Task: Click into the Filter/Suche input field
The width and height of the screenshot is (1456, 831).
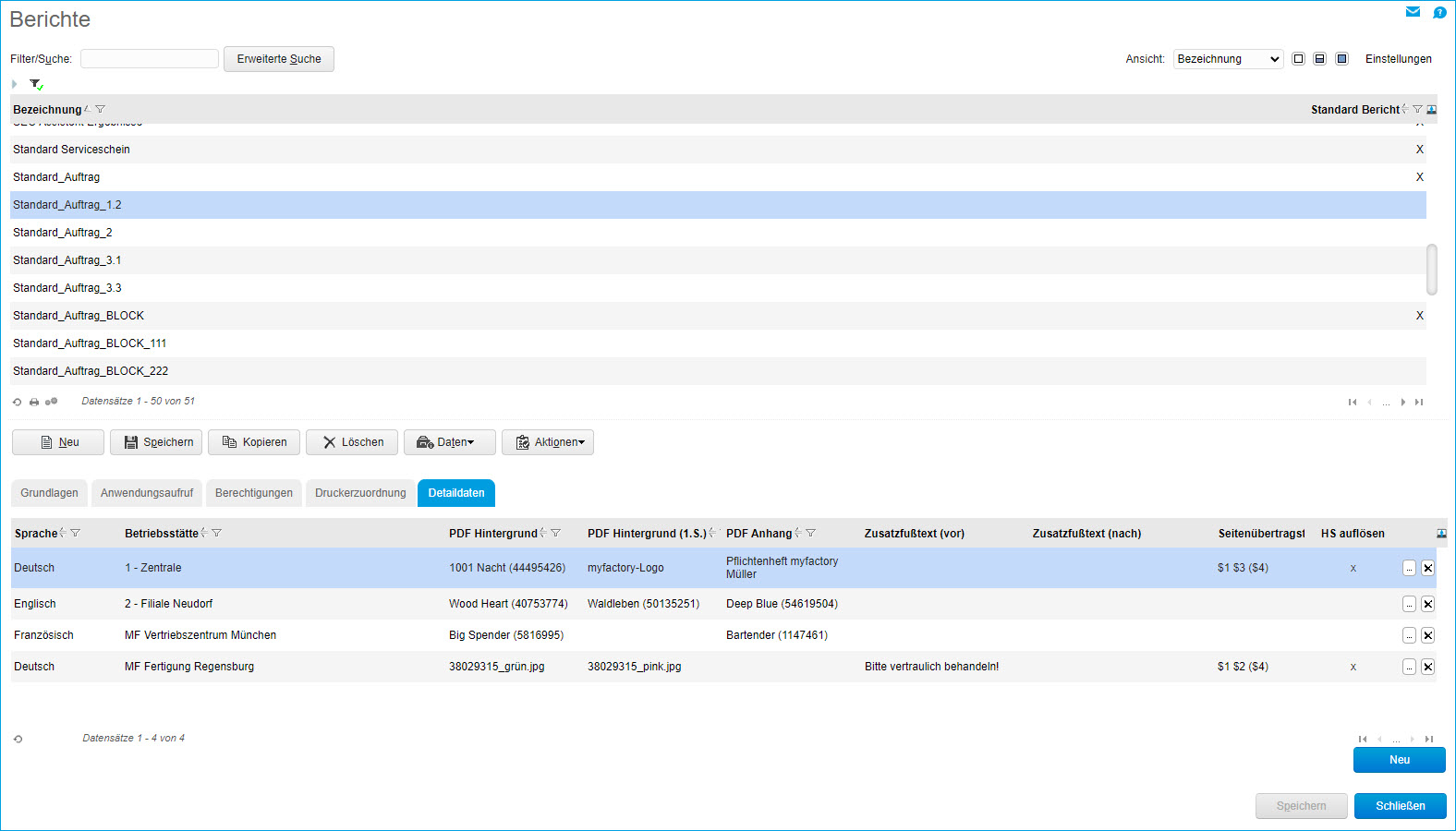Action: 150,59
